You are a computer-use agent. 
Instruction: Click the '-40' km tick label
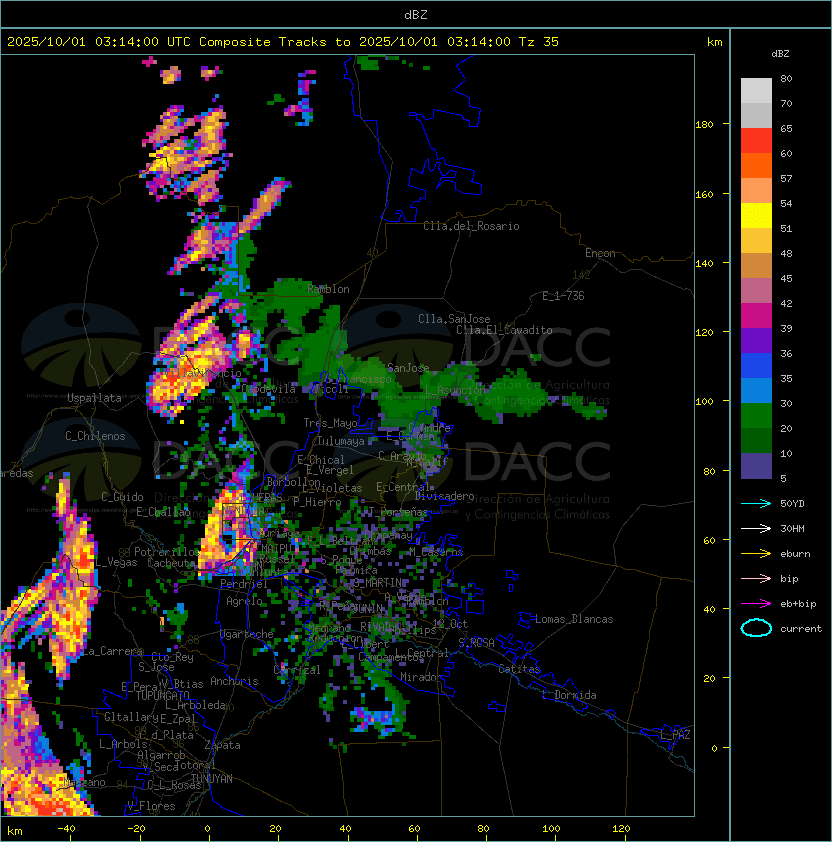pos(66,829)
